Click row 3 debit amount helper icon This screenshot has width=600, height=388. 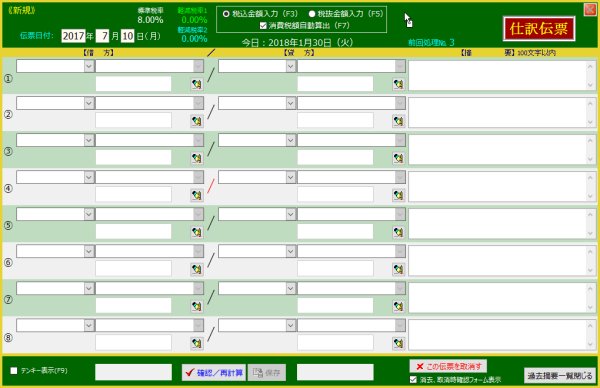click(x=197, y=158)
